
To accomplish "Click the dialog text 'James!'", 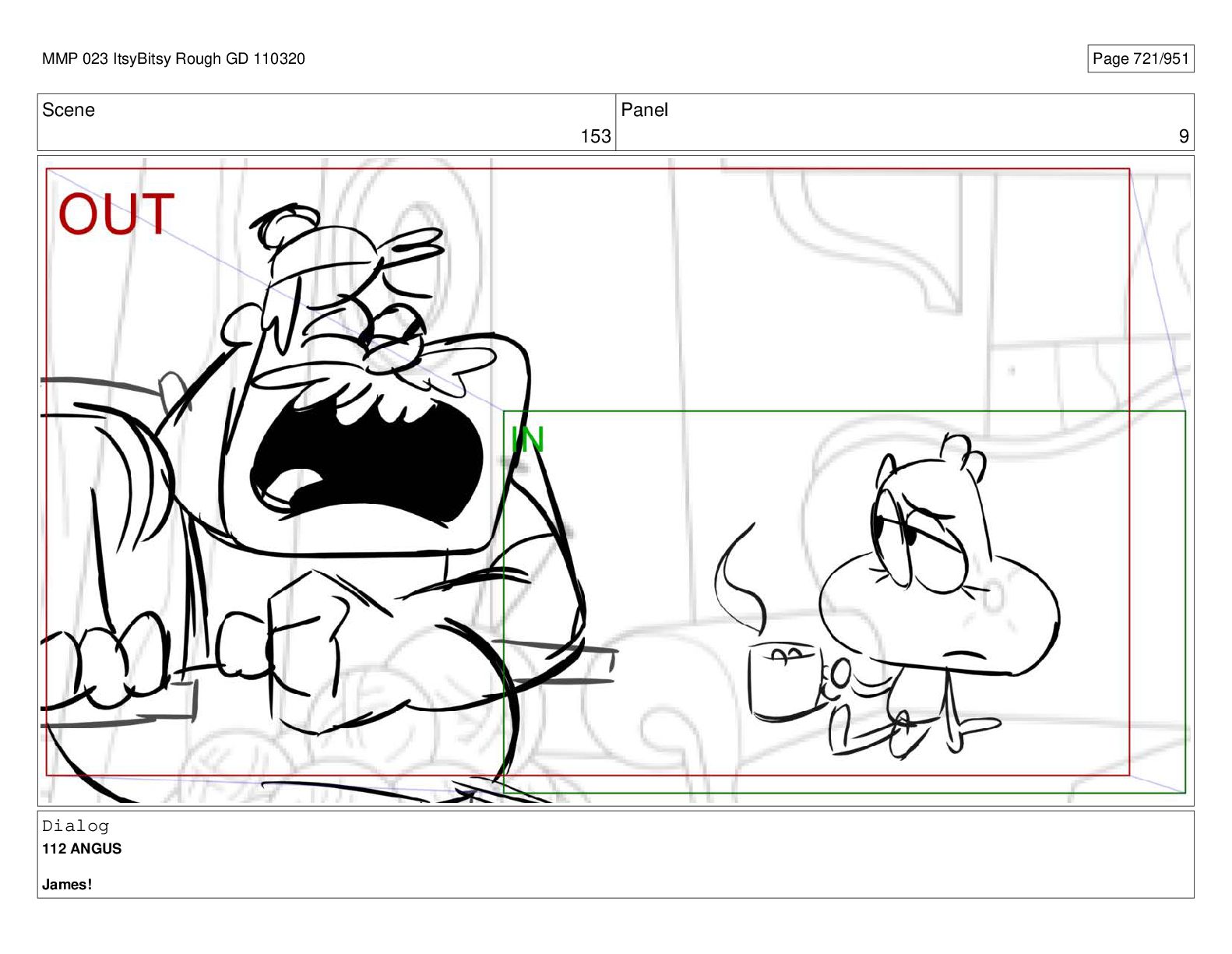I will 67,885.
